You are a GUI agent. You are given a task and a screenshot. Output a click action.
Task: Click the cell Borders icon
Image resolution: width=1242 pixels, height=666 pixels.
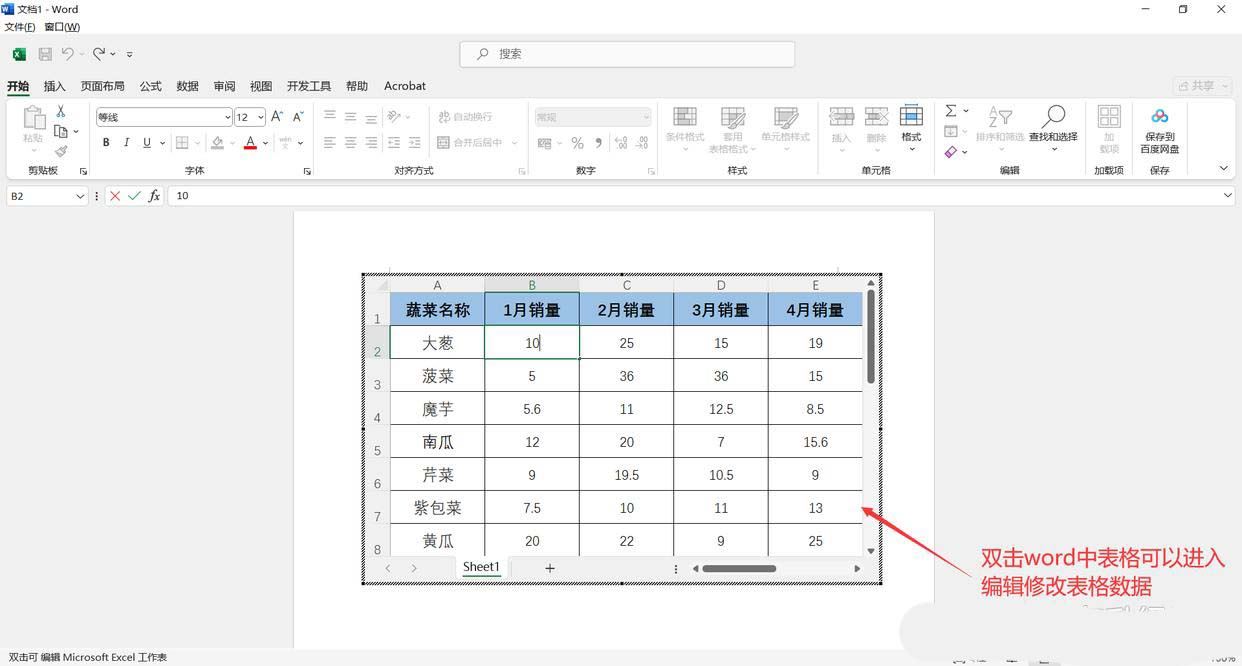pyautogui.click(x=182, y=143)
